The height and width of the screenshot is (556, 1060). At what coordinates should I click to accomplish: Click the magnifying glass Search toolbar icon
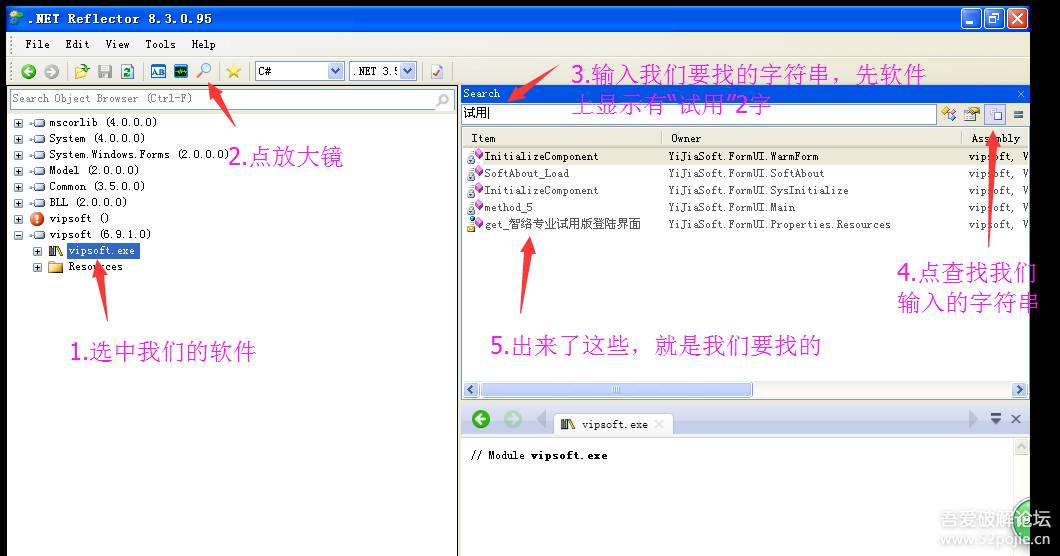(203, 70)
